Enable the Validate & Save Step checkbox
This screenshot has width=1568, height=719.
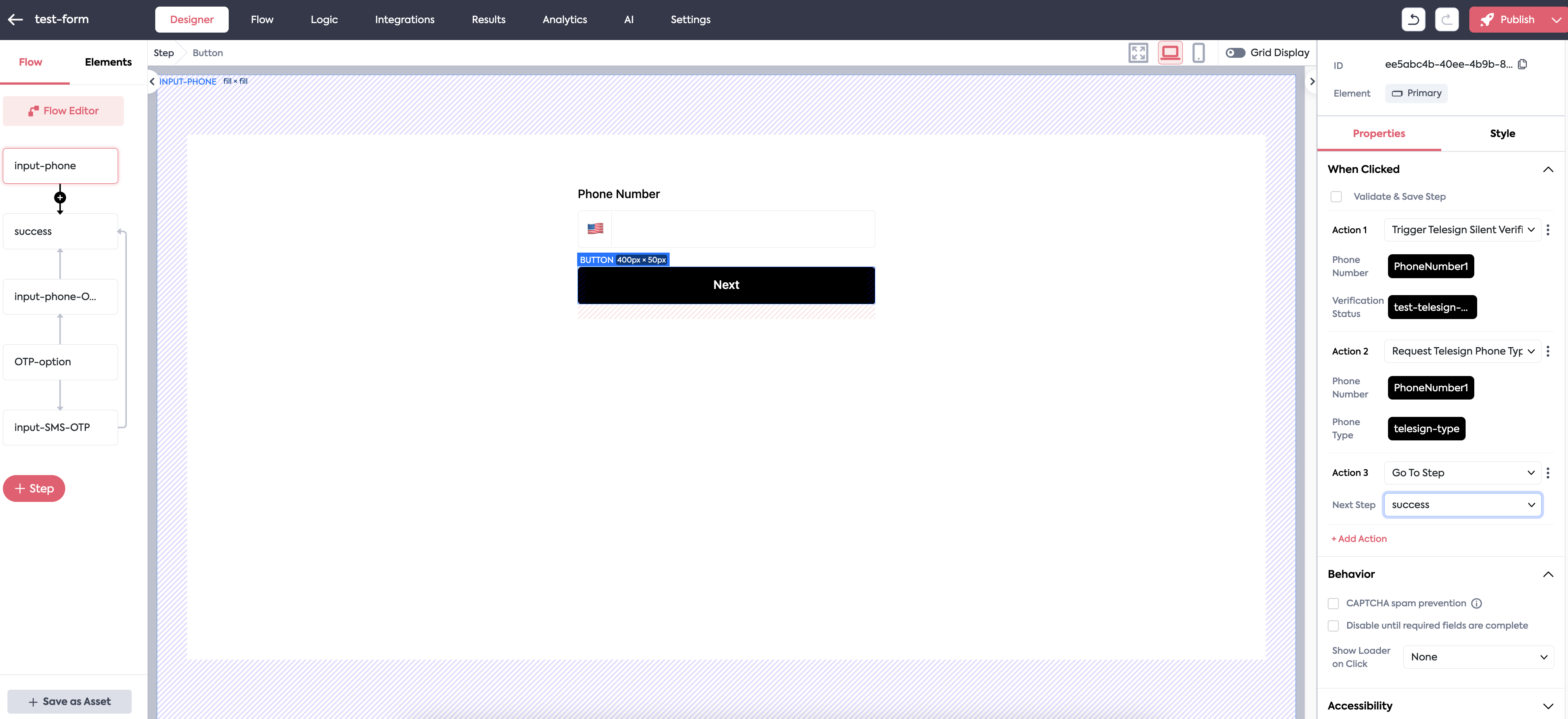1336,196
